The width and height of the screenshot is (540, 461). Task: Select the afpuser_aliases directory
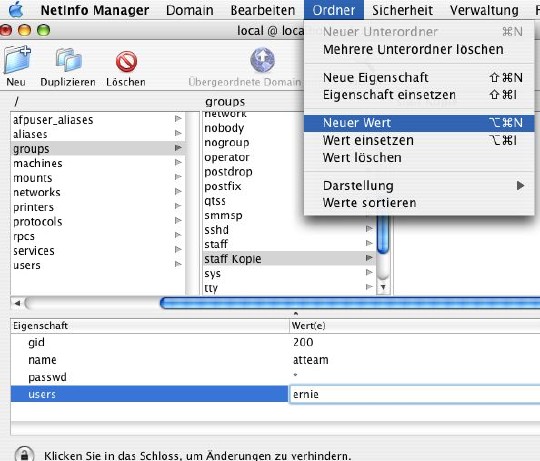[x=98, y=119]
